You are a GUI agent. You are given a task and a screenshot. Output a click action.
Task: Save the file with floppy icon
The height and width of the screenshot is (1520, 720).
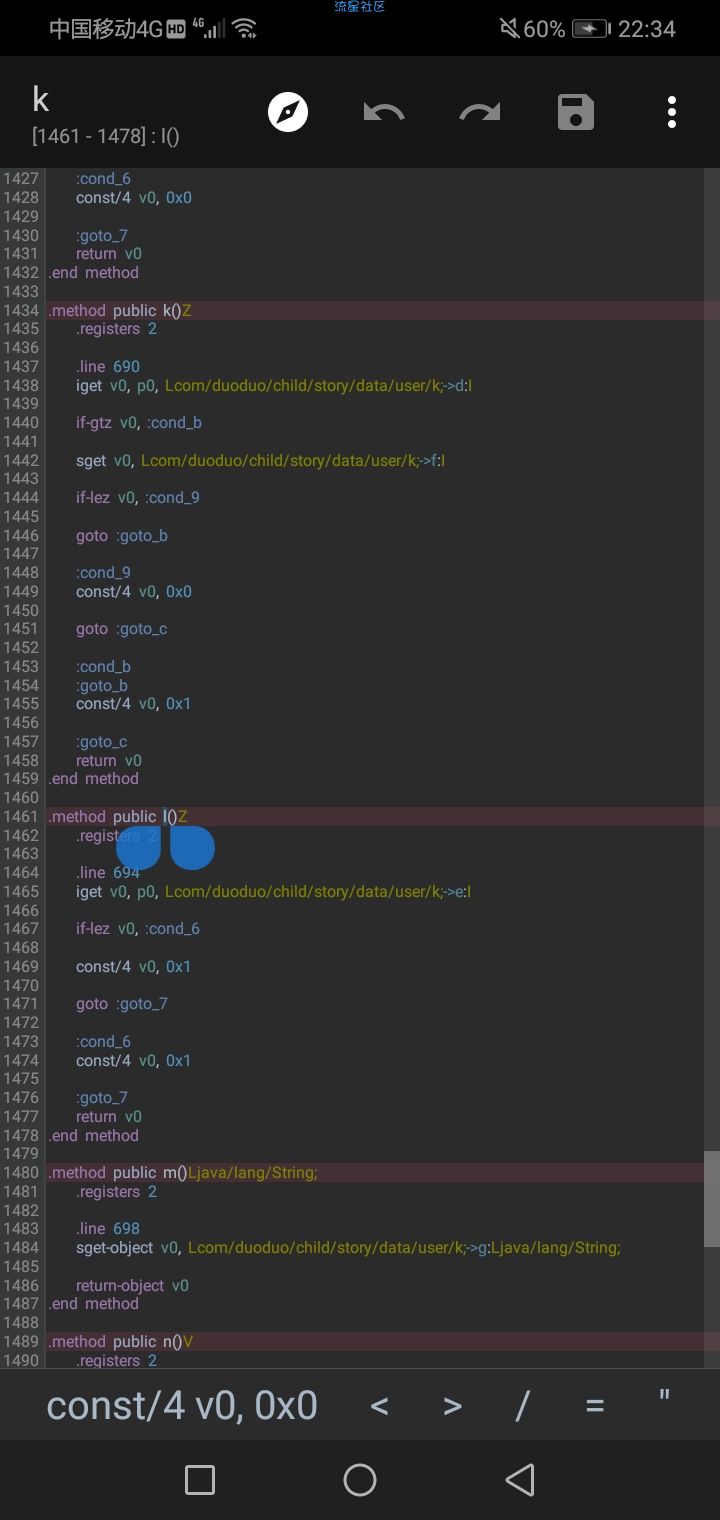pyautogui.click(x=576, y=112)
